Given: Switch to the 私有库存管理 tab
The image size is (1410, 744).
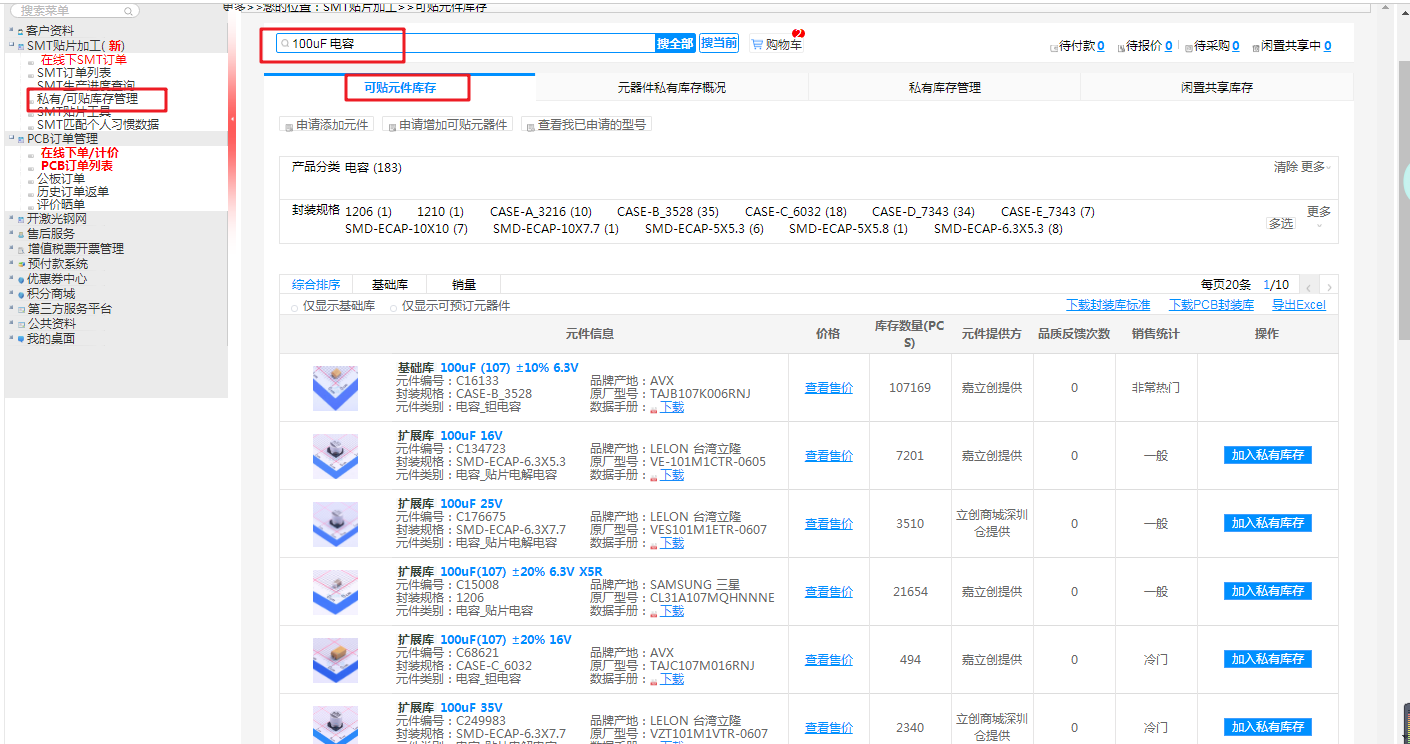Looking at the screenshot, I should tap(944, 88).
